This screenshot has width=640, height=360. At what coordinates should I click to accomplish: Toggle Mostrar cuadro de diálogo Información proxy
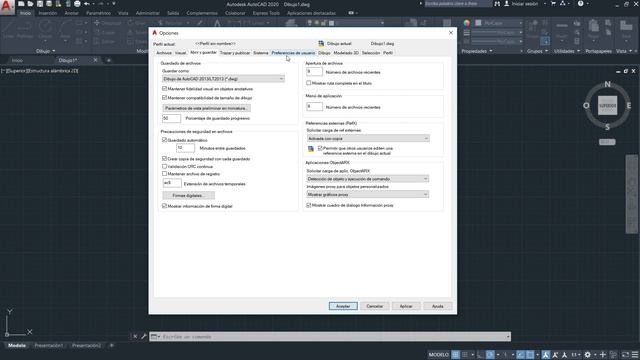[309, 205]
